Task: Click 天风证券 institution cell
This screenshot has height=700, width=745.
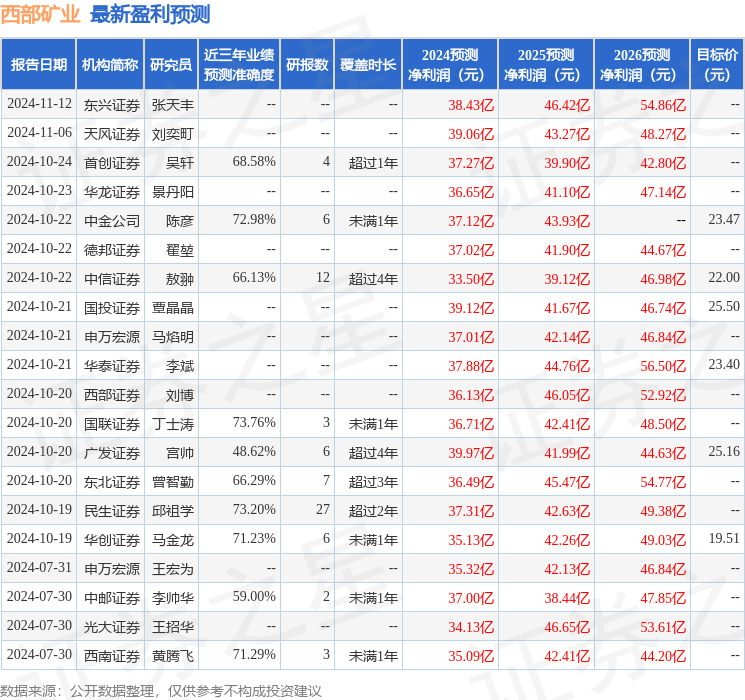Action: click(112, 134)
